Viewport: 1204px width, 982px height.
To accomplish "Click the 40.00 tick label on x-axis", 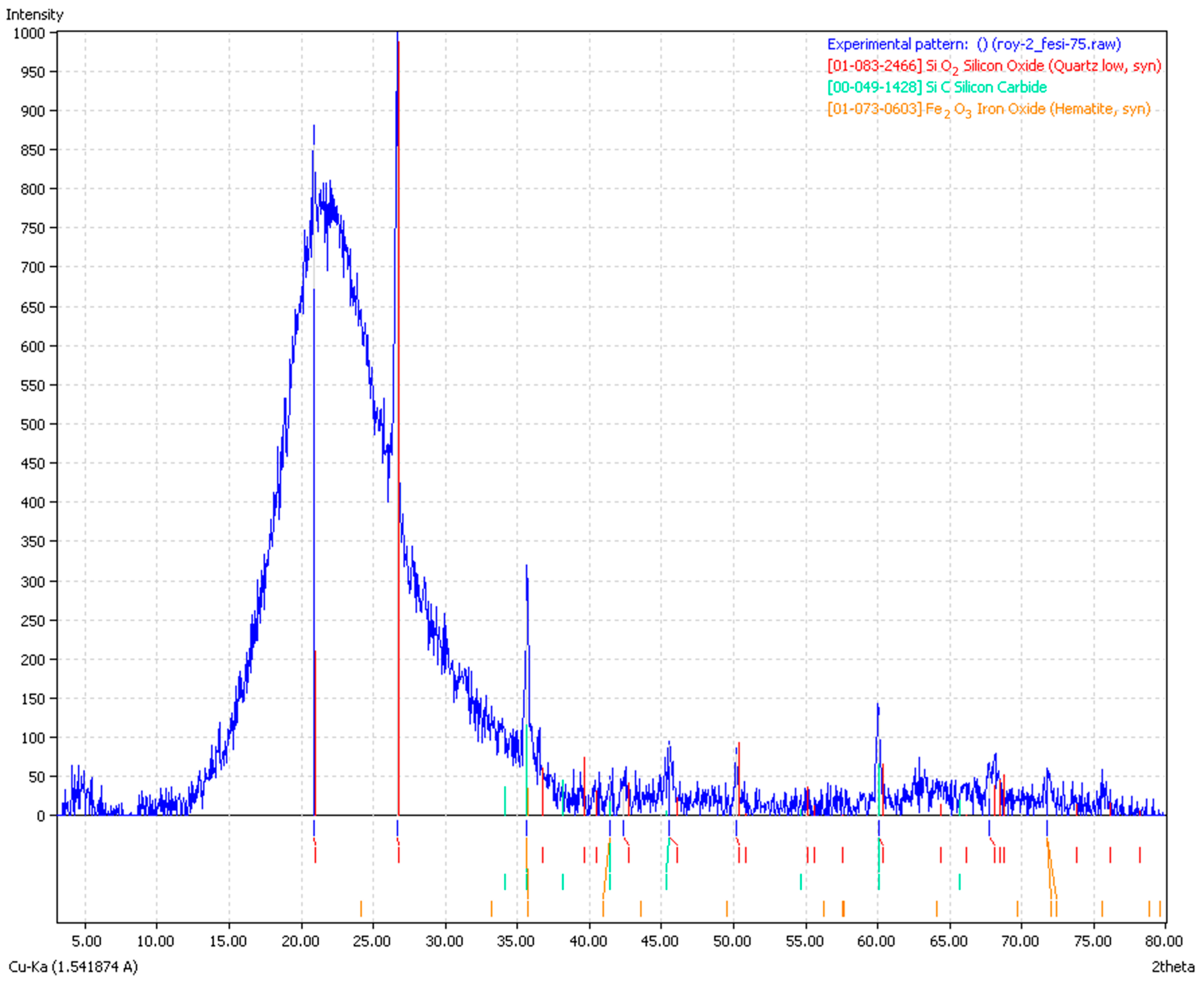I will click(x=588, y=941).
